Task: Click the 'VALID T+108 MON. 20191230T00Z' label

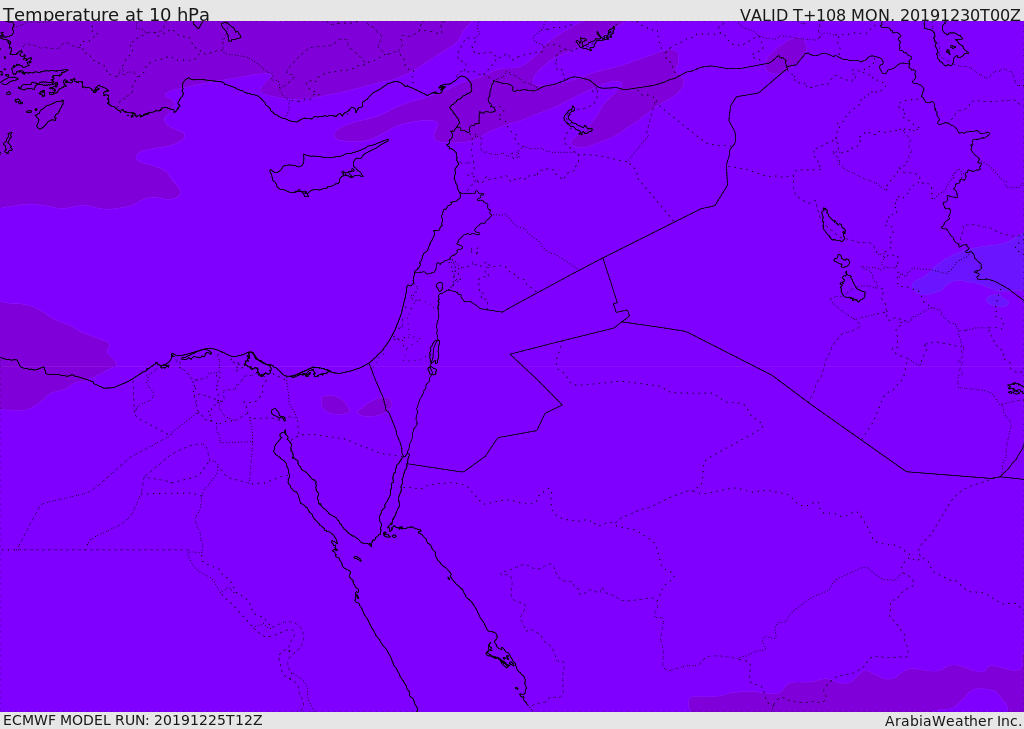Action: [880, 15]
